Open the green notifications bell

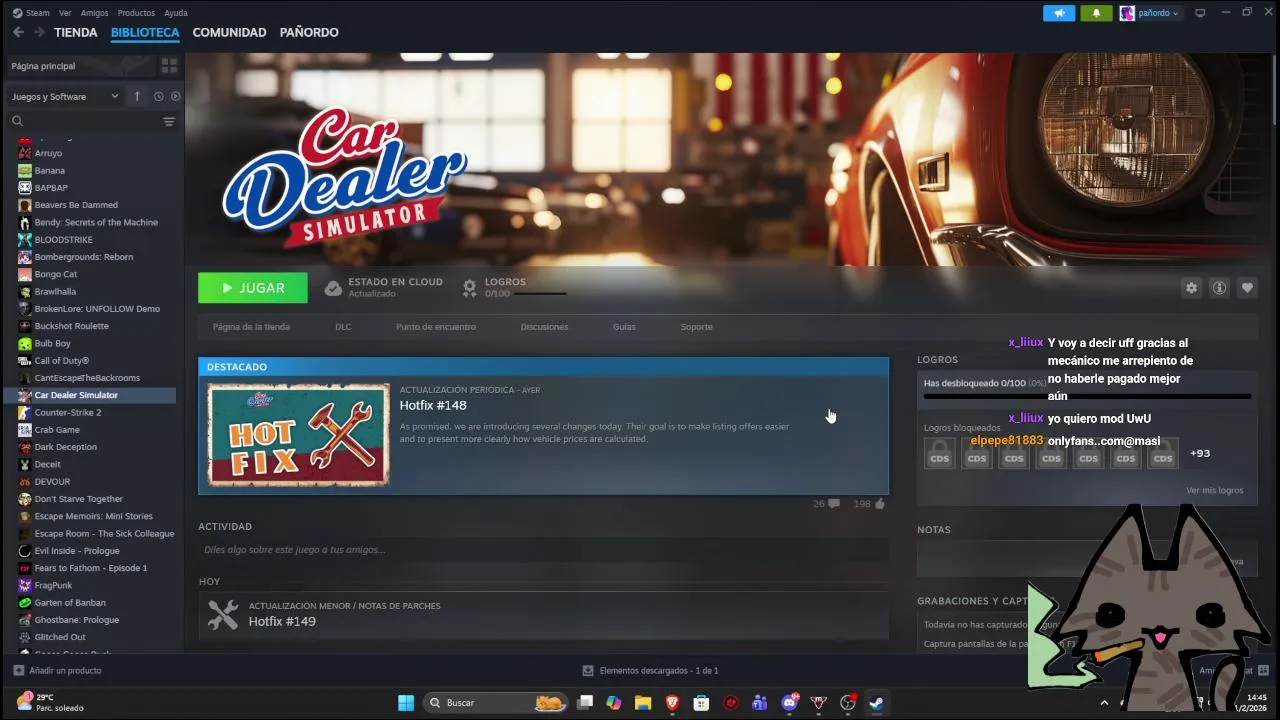[x=1096, y=13]
